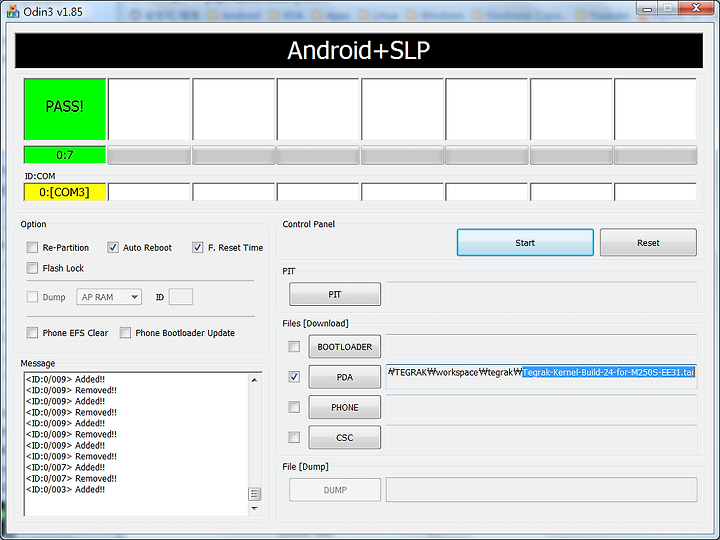Viewport: 720px width, 540px height.
Task: Check the CSC file checkbox
Action: click(x=294, y=437)
